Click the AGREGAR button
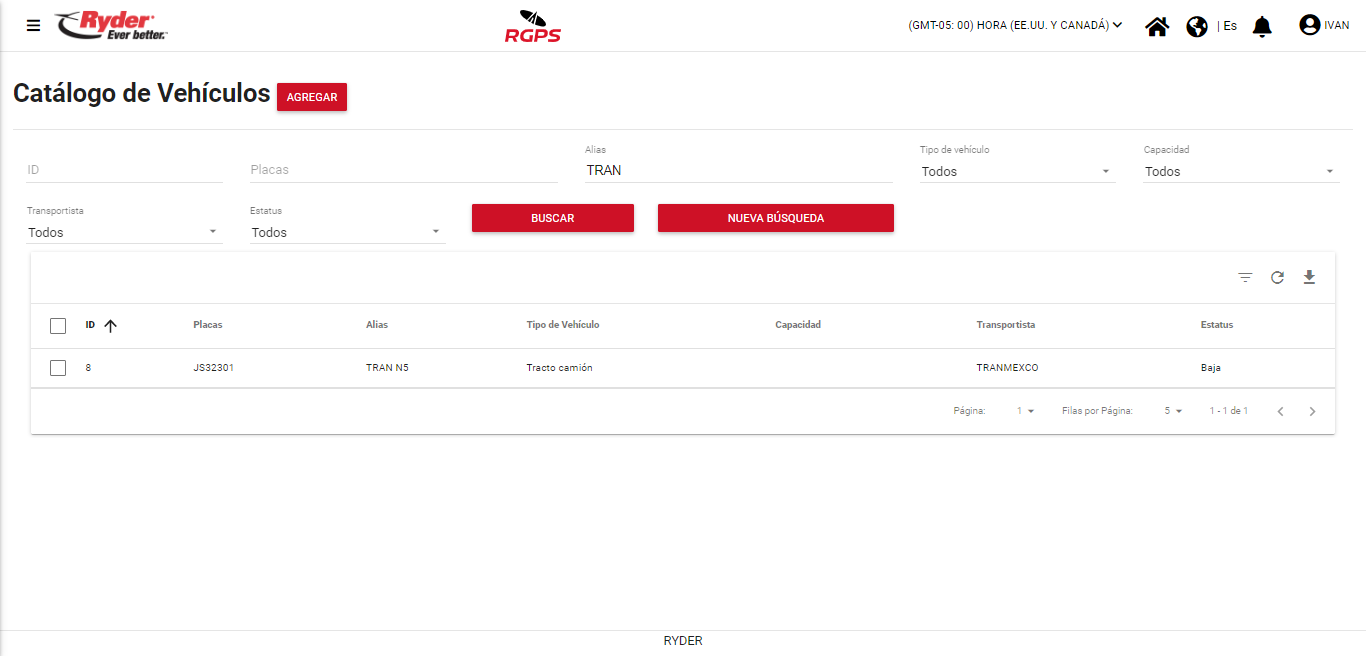1366x656 pixels. point(312,97)
